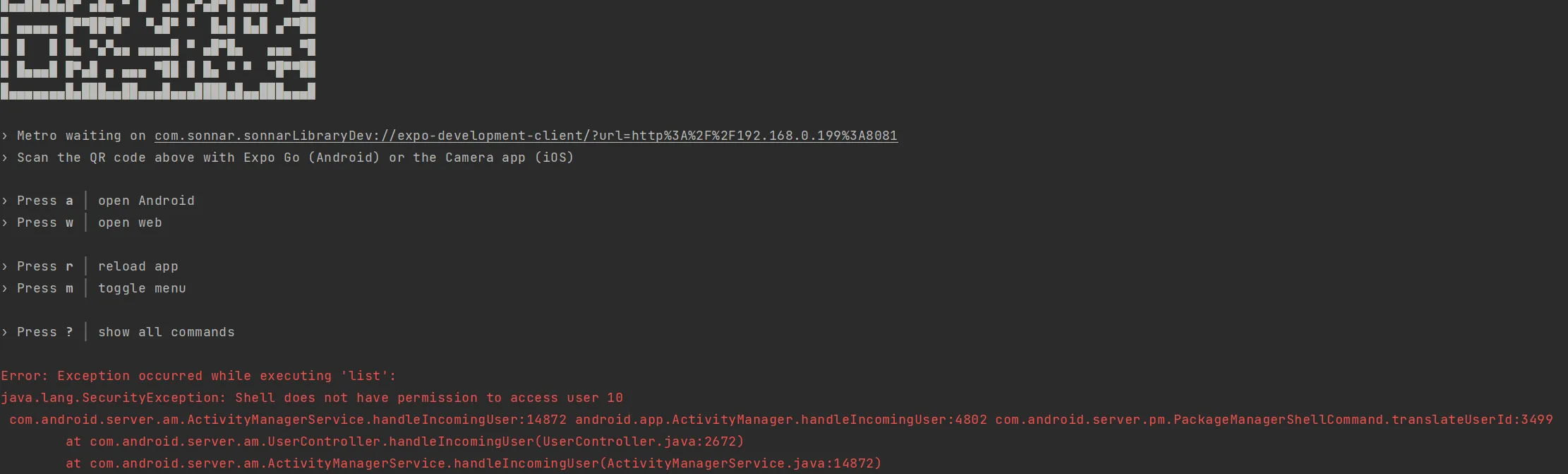1568x474 pixels.
Task: Open the Metro expo-development-client URL link
Action: pos(526,136)
